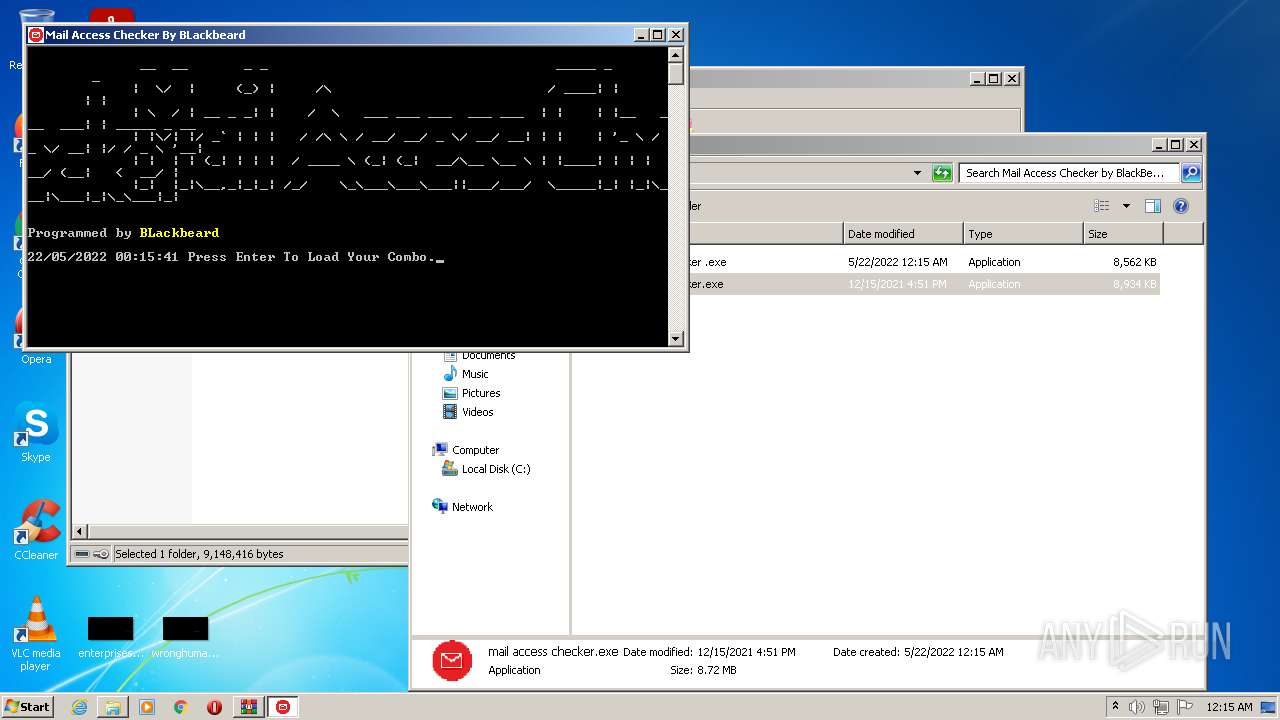1280x720 pixels.
Task: Click the taskbar clock showing 12:15 AM
Action: pyautogui.click(x=1229, y=707)
